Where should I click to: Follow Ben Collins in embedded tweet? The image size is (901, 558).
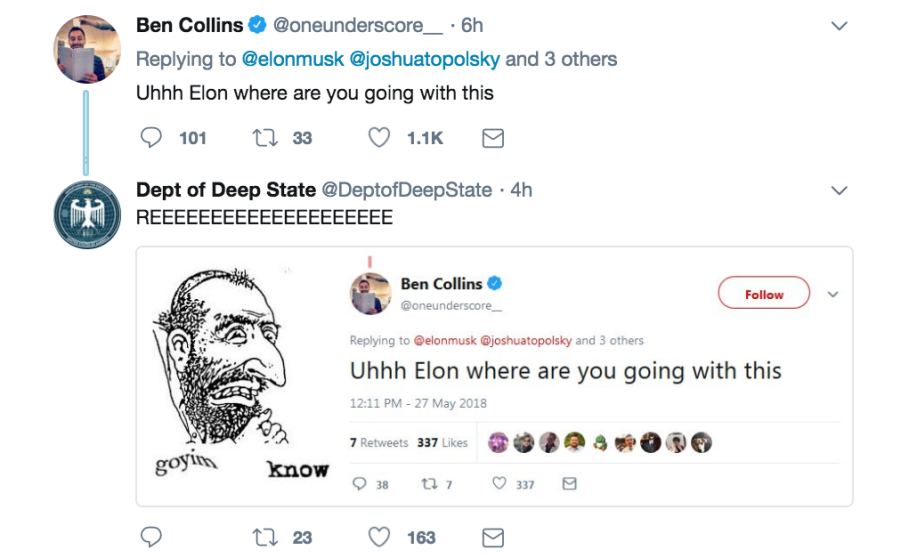tap(763, 294)
